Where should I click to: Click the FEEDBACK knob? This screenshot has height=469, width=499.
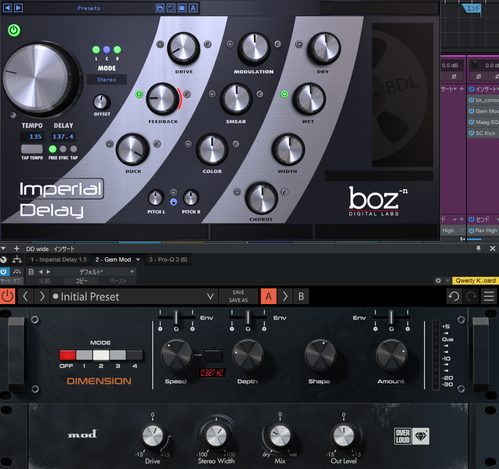(x=162, y=99)
